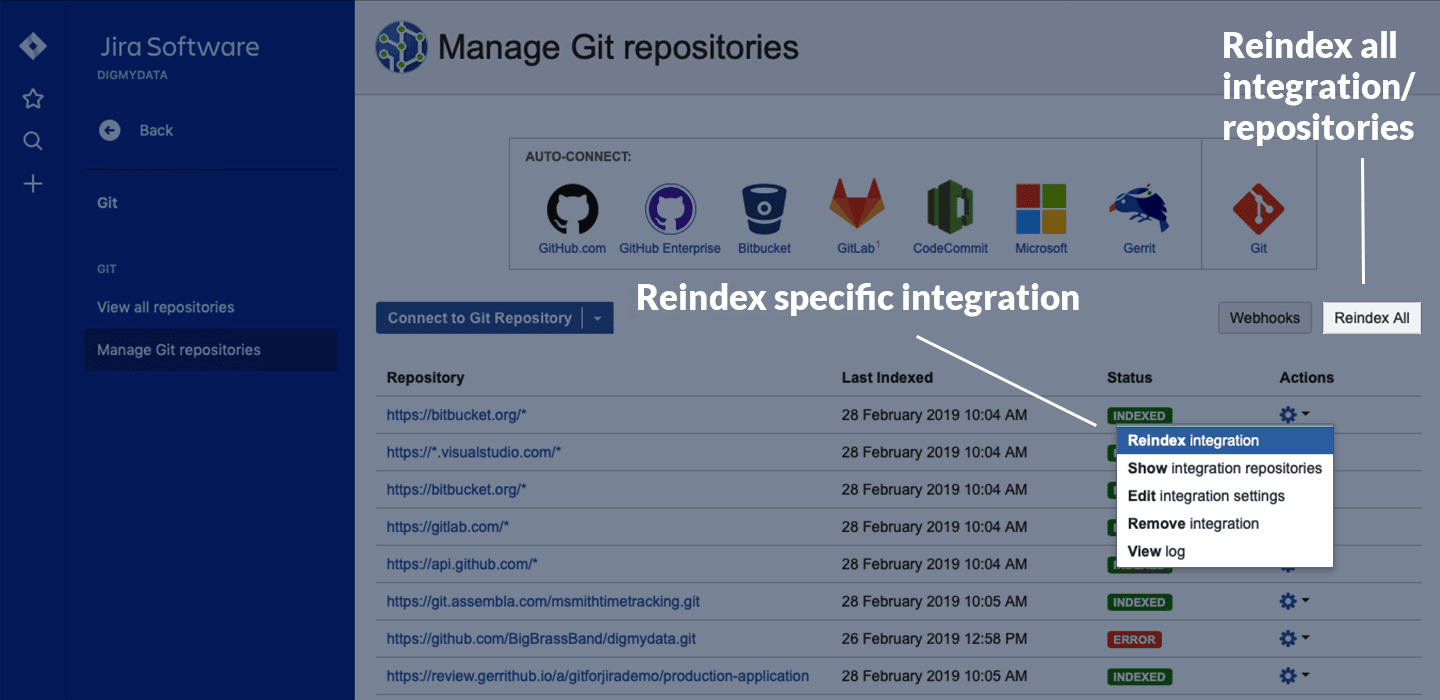Select the GitHub Enterprise icon
The height and width of the screenshot is (700, 1440).
point(670,210)
